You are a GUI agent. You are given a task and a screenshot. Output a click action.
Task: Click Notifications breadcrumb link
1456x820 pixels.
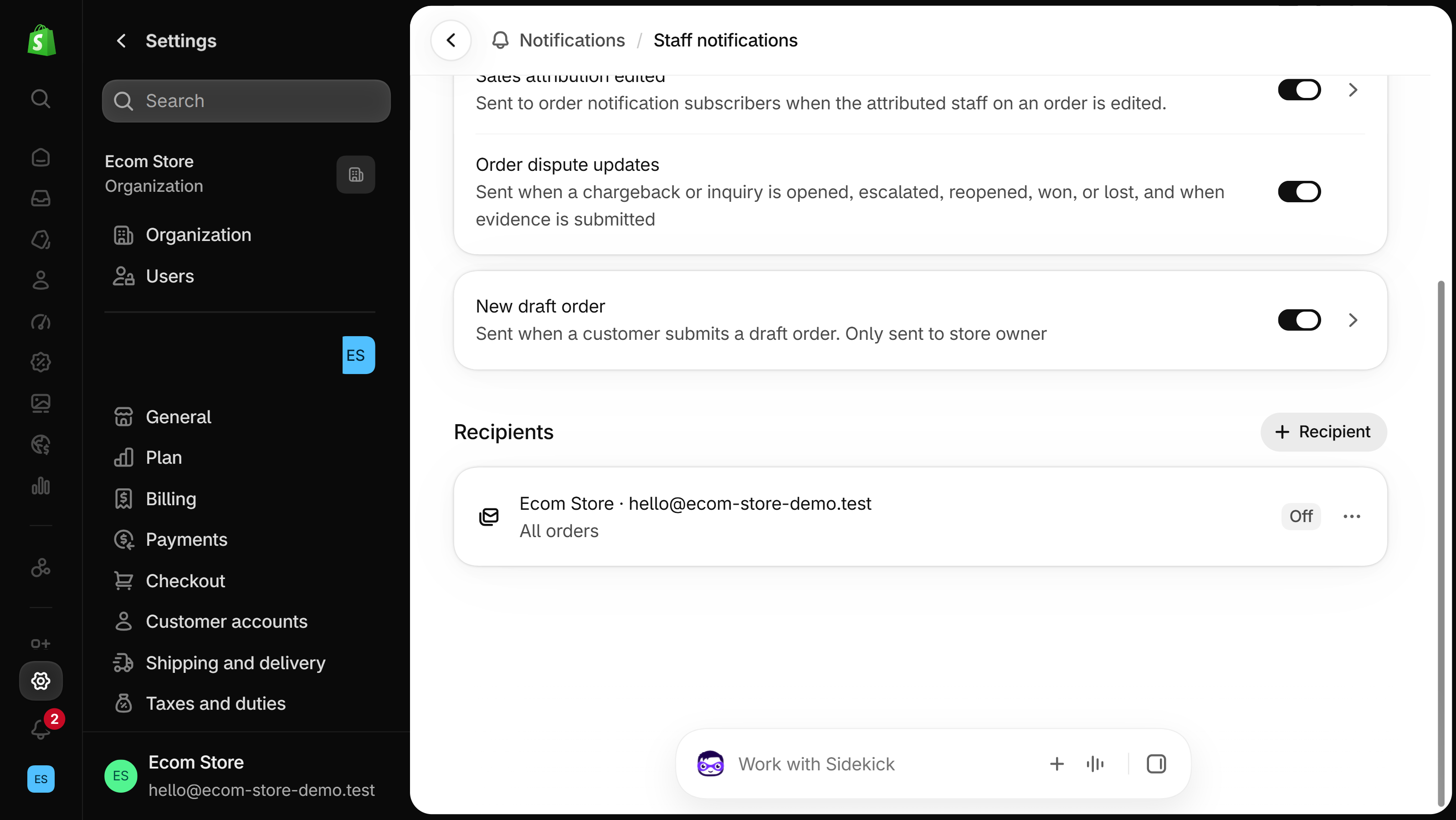pyautogui.click(x=572, y=40)
